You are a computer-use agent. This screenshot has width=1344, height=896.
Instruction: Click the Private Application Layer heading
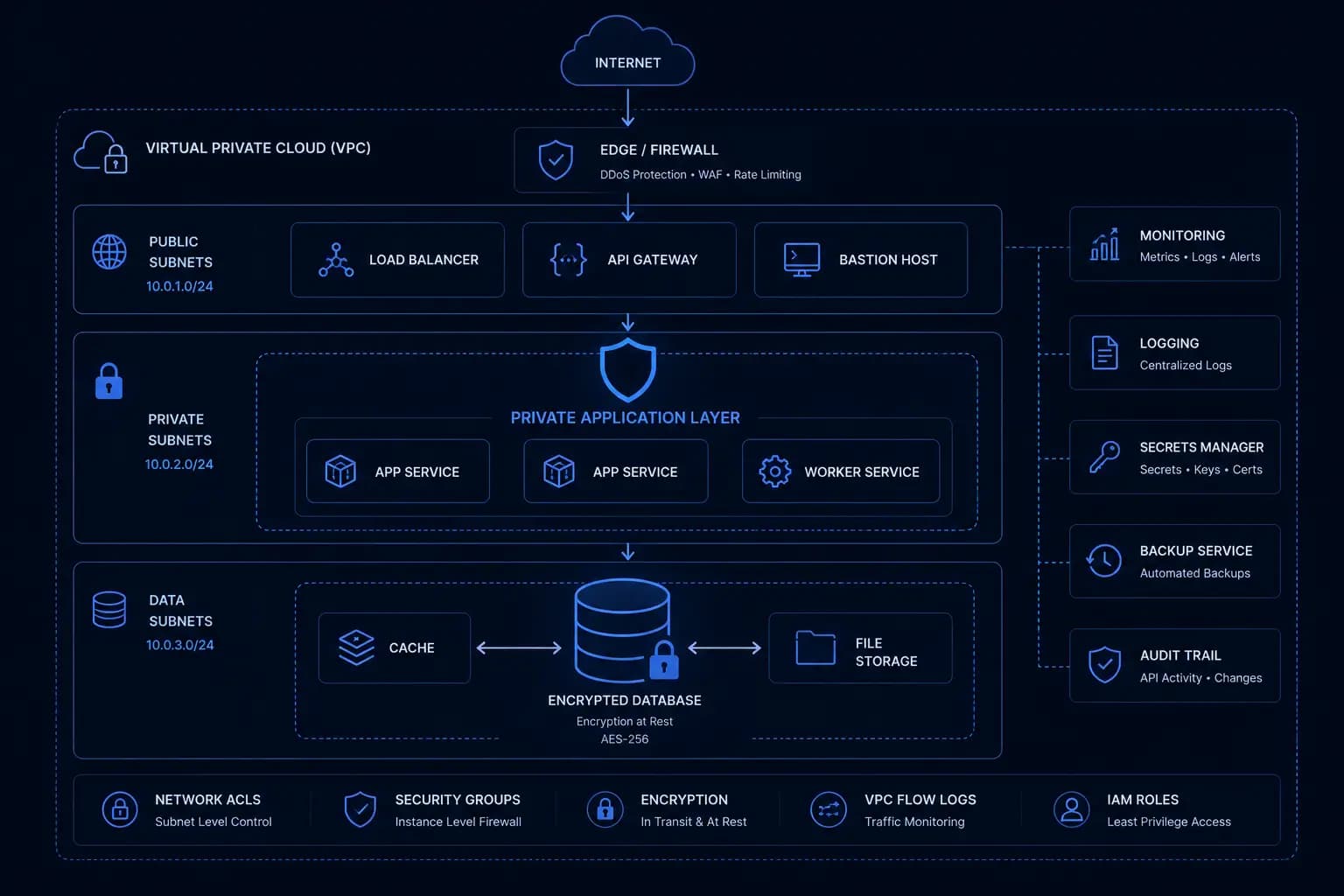click(x=626, y=417)
